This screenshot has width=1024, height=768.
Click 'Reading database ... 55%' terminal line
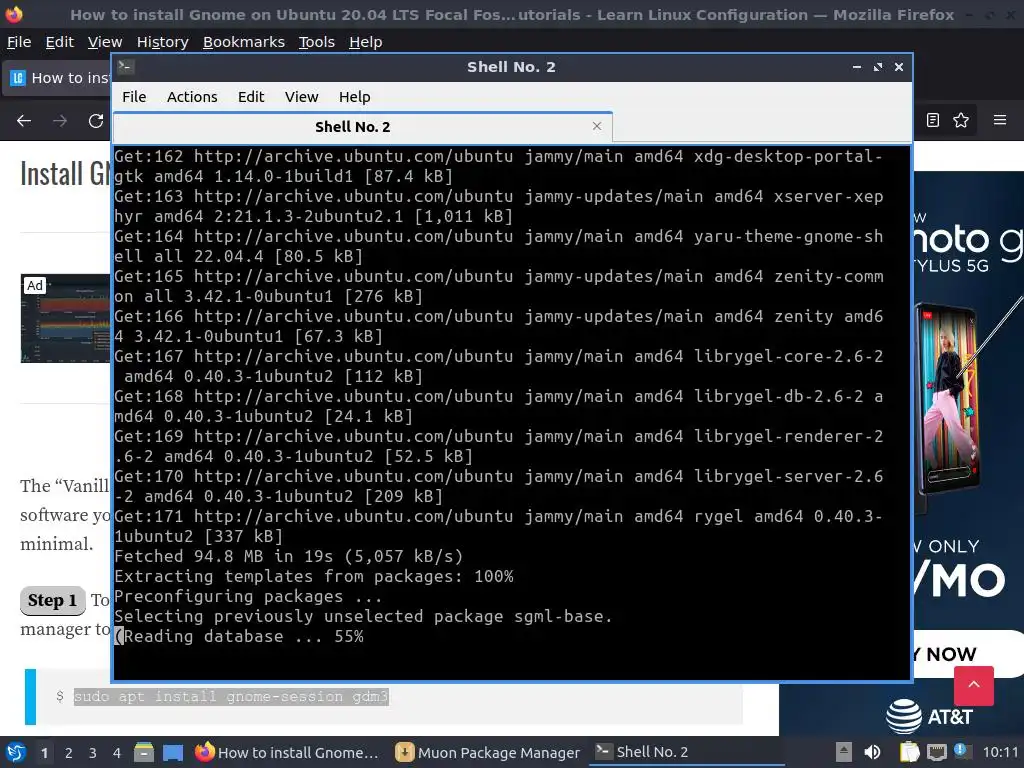coord(239,637)
